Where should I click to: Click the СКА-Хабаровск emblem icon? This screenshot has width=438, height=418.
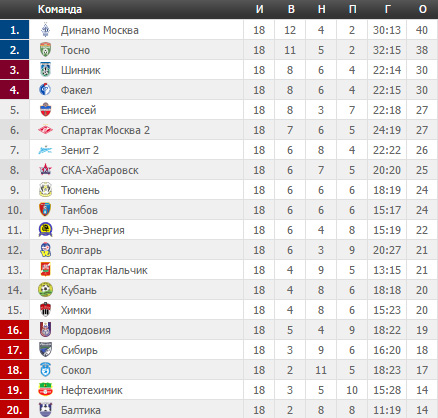click(x=45, y=170)
